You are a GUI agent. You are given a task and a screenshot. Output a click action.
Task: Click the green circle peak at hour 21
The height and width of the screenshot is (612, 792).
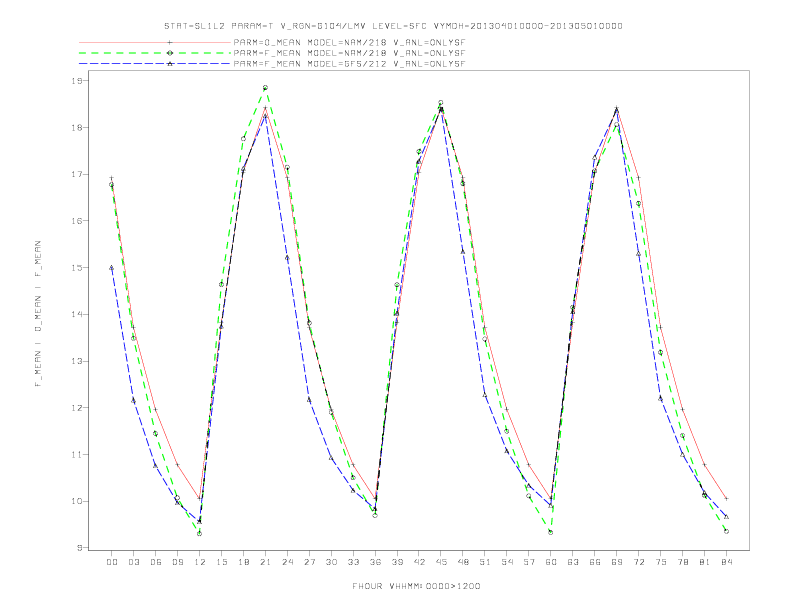pos(265,88)
